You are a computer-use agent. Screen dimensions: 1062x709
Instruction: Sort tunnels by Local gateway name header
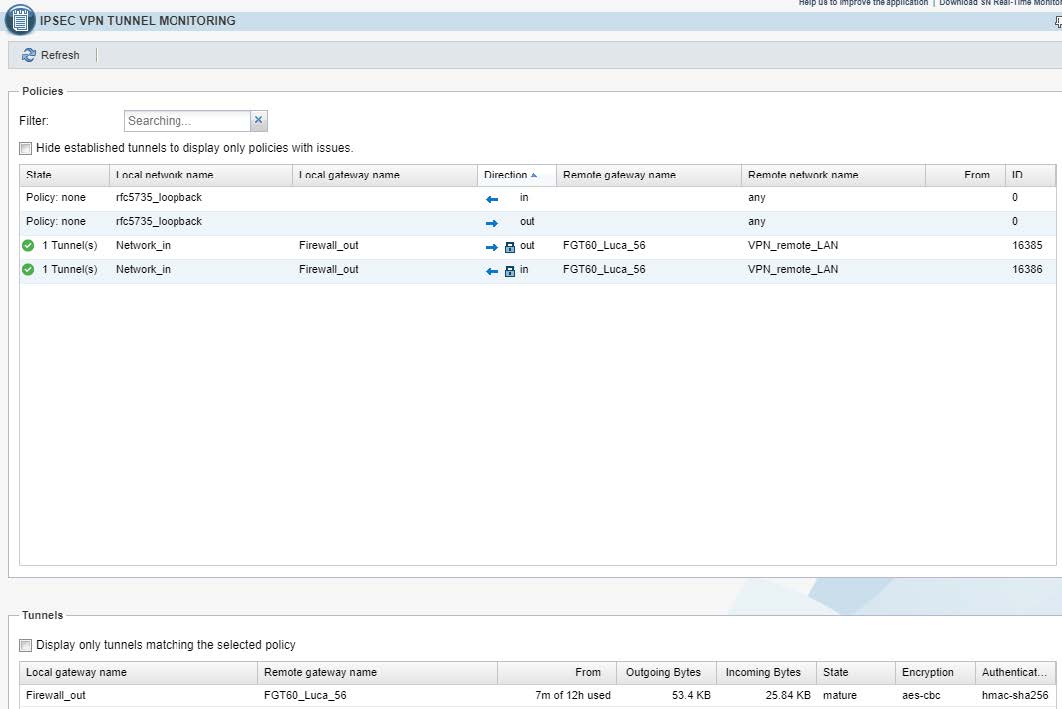pos(138,672)
